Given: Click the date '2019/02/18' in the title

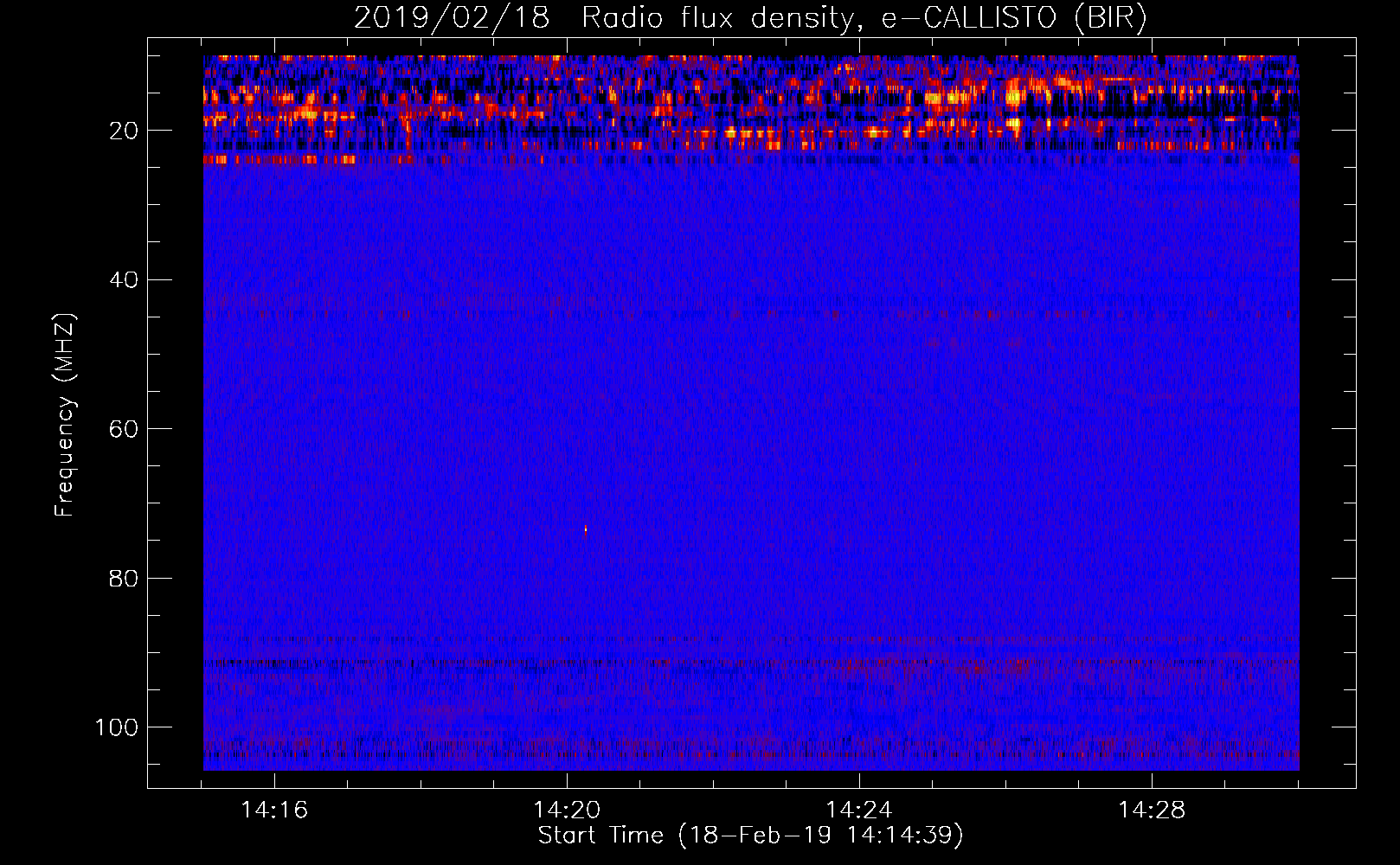Looking at the screenshot, I should [x=451, y=17].
